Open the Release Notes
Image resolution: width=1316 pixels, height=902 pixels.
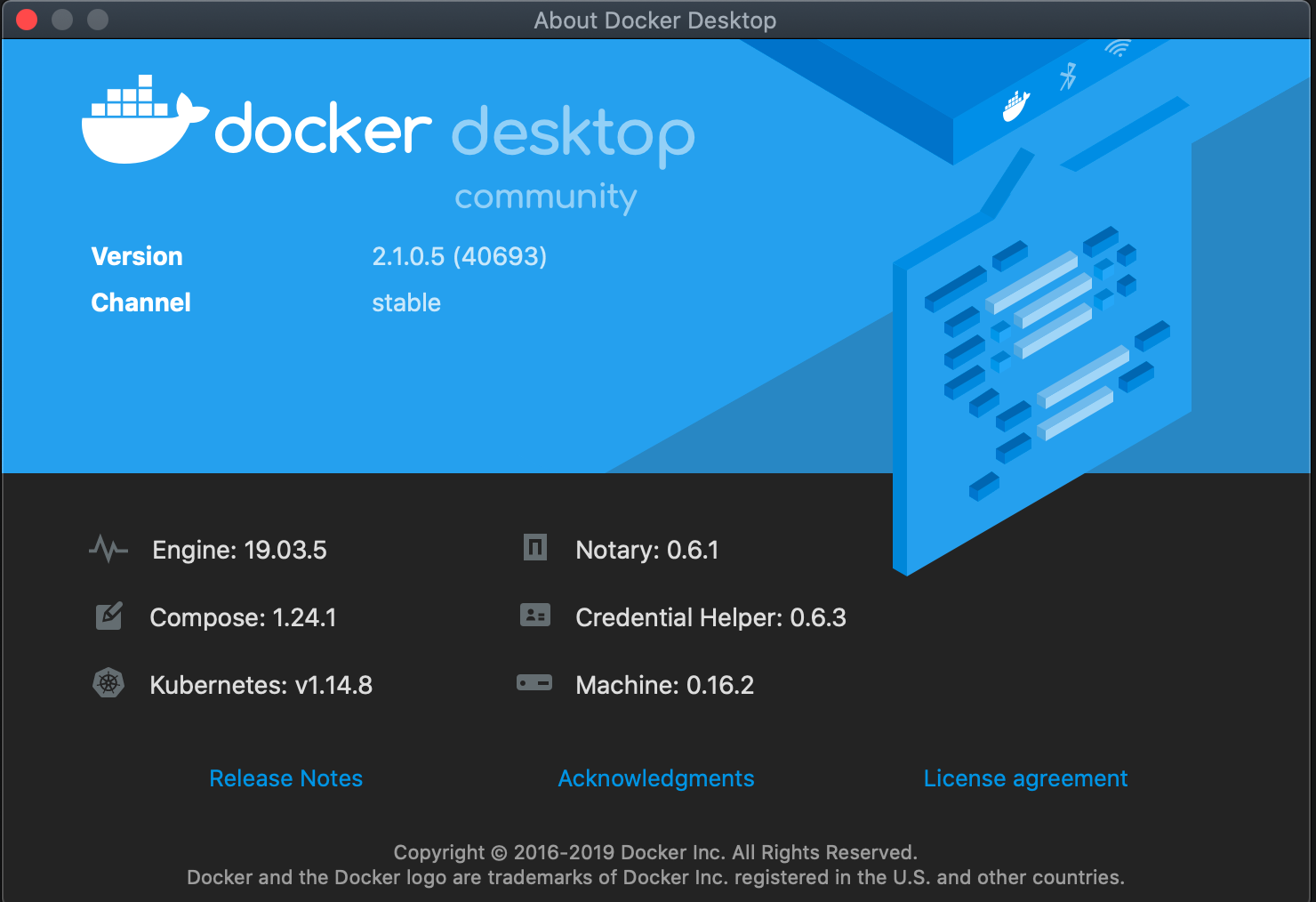tap(285, 778)
